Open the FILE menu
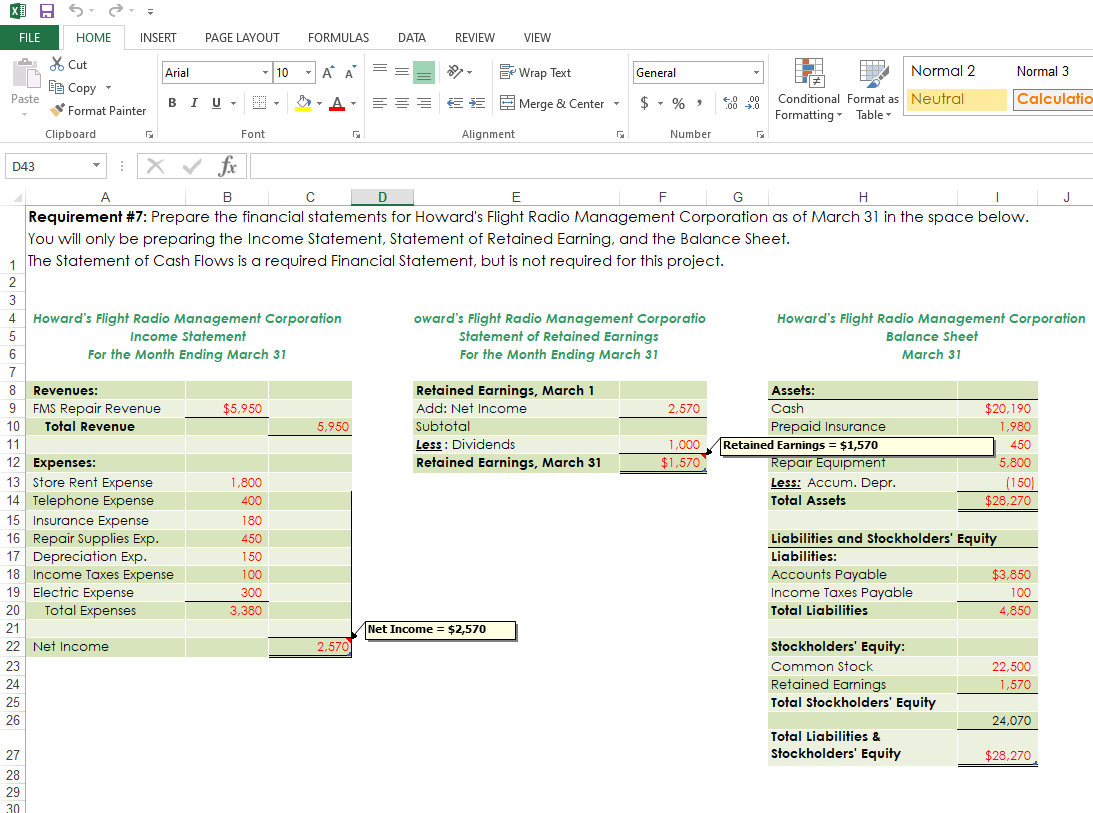The image size is (1093, 813). click(30, 37)
